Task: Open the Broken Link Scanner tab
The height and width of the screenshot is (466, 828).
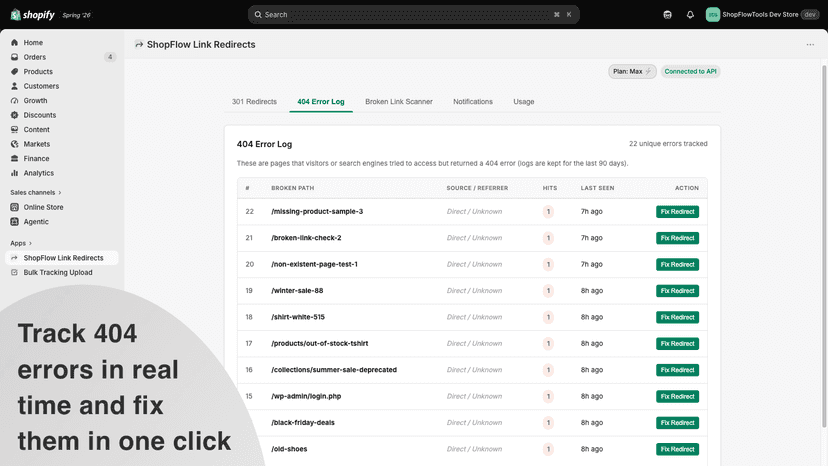Action: coord(399,101)
